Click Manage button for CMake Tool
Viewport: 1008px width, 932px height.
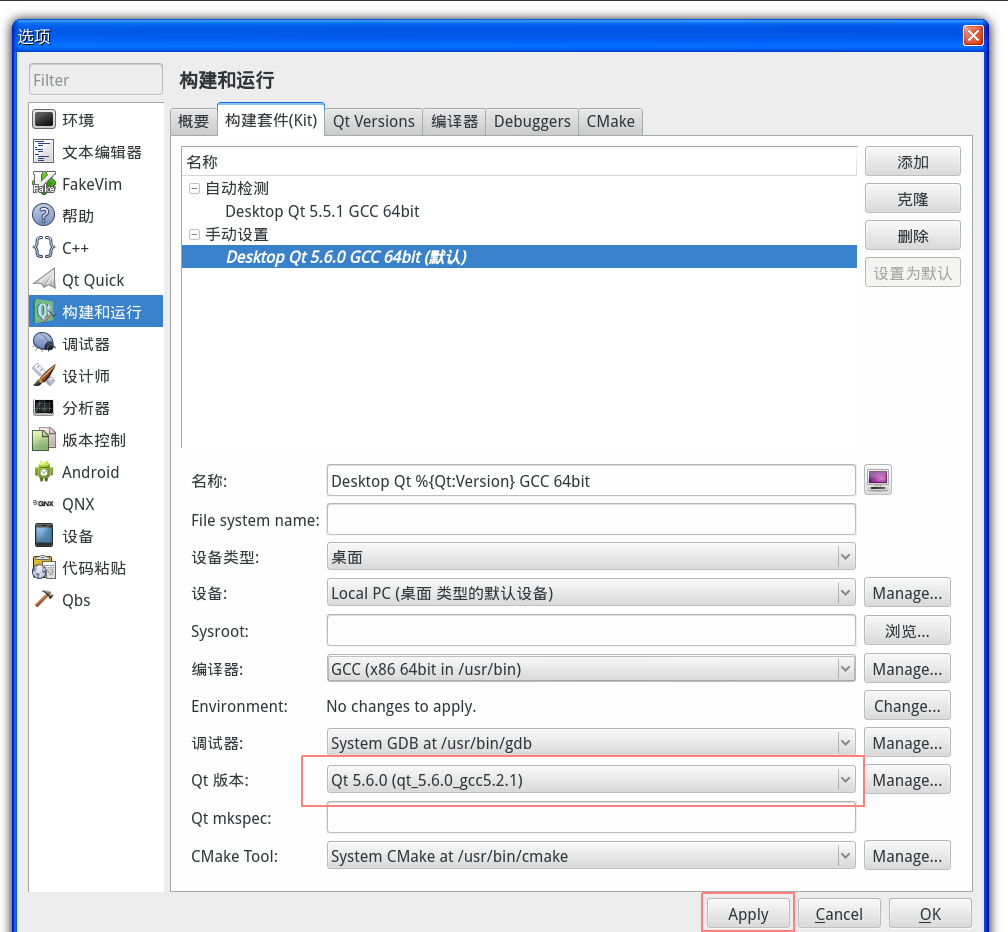click(x=907, y=856)
